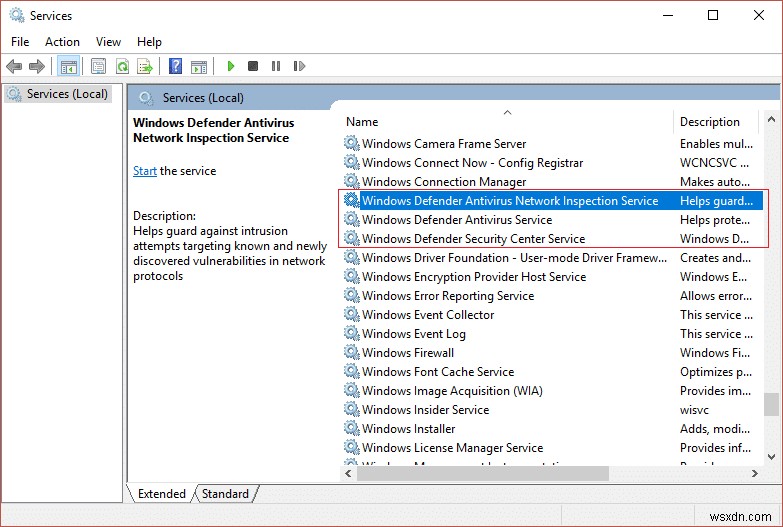
Task: Click the Restart Service toolbar icon
Action: pos(299,66)
